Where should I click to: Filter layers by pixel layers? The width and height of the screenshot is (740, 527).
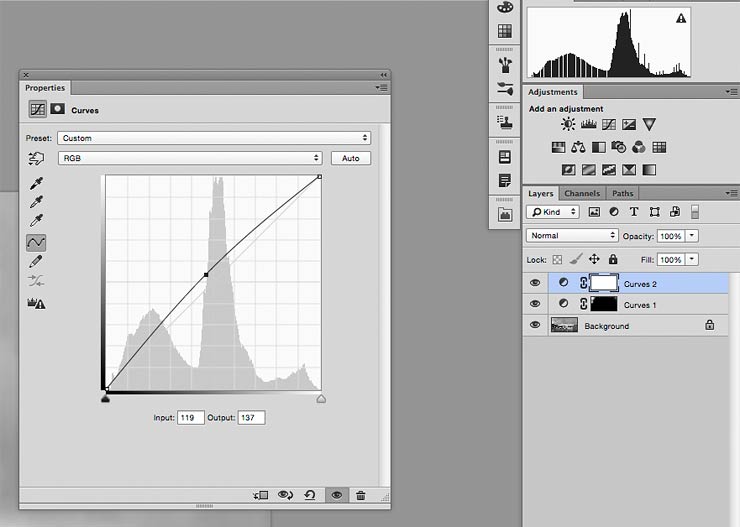(594, 212)
